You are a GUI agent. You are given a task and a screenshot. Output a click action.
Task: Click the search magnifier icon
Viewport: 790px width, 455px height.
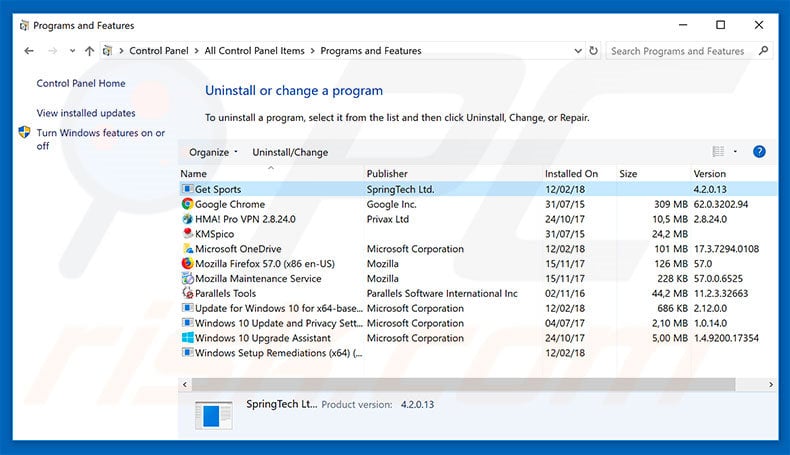pos(763,50)
